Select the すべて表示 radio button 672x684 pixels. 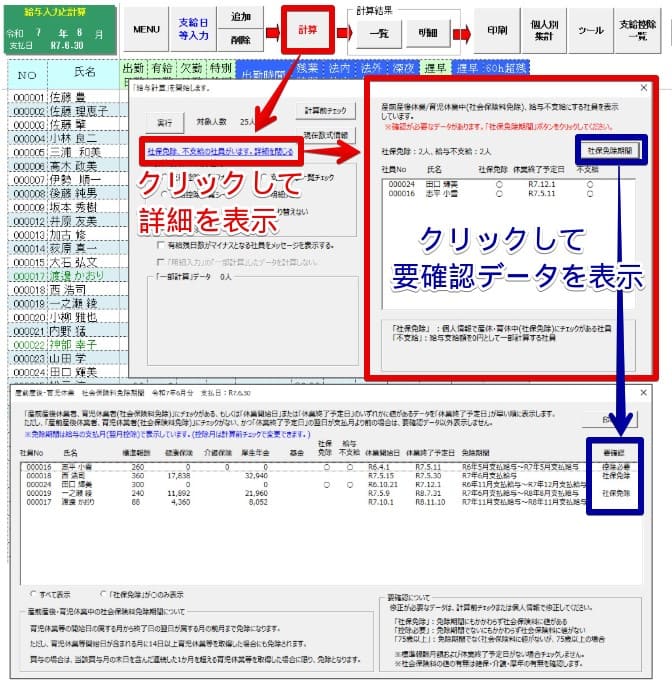tap(34, 594)
